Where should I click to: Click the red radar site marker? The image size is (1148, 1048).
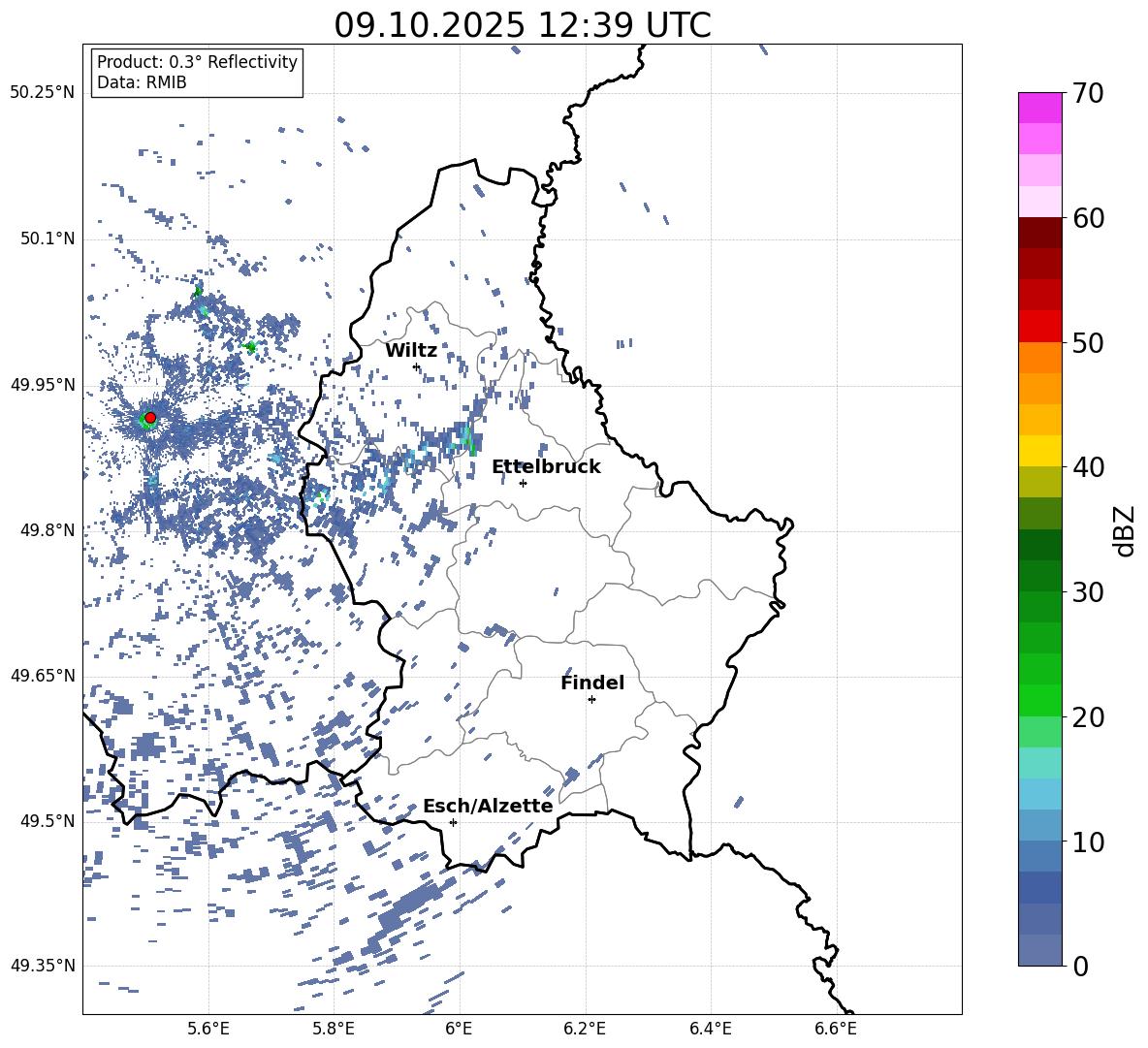tap(150, 418)
